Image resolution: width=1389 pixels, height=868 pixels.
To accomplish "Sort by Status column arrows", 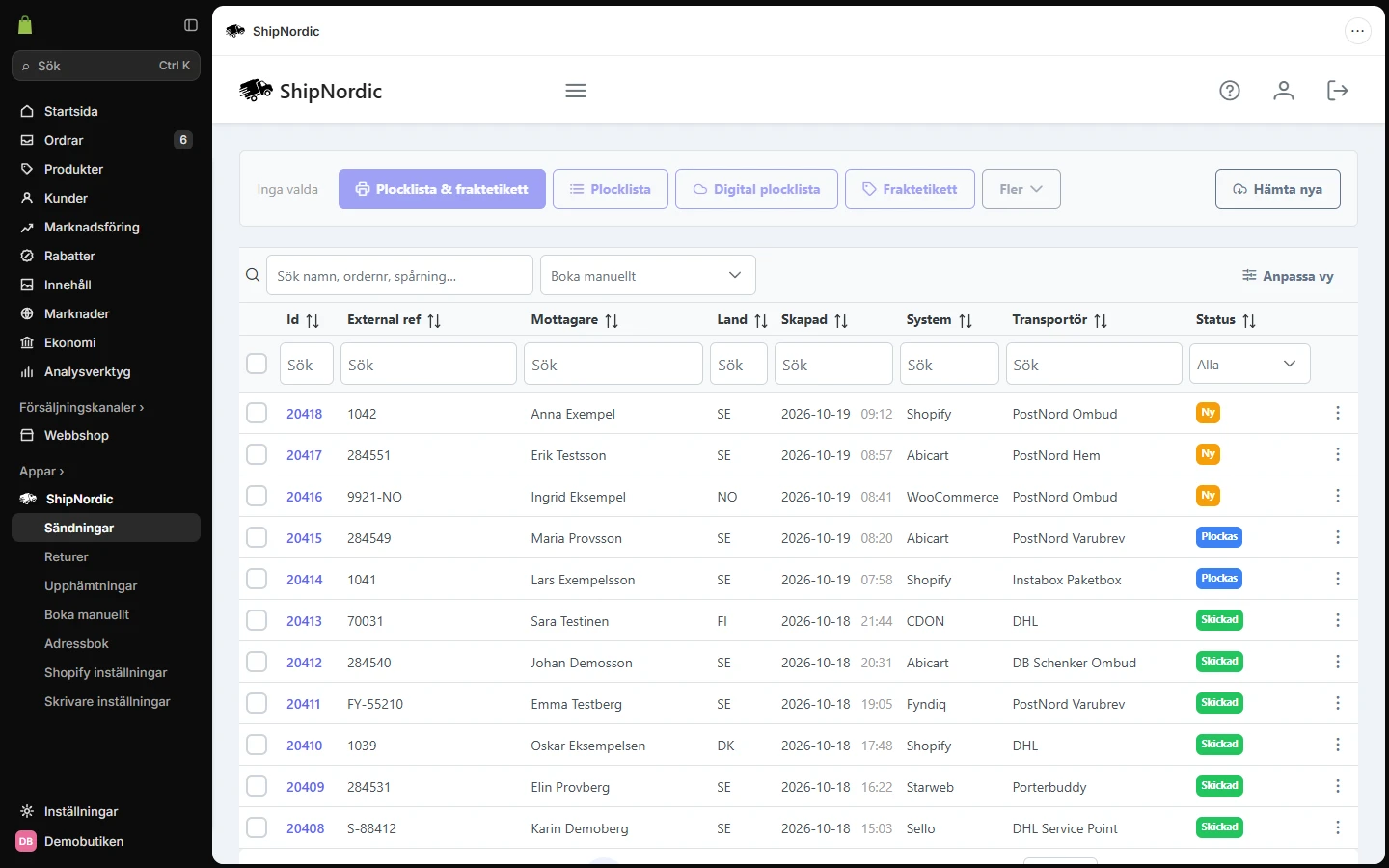I will pyautogui.click(x=1249, y=320).
